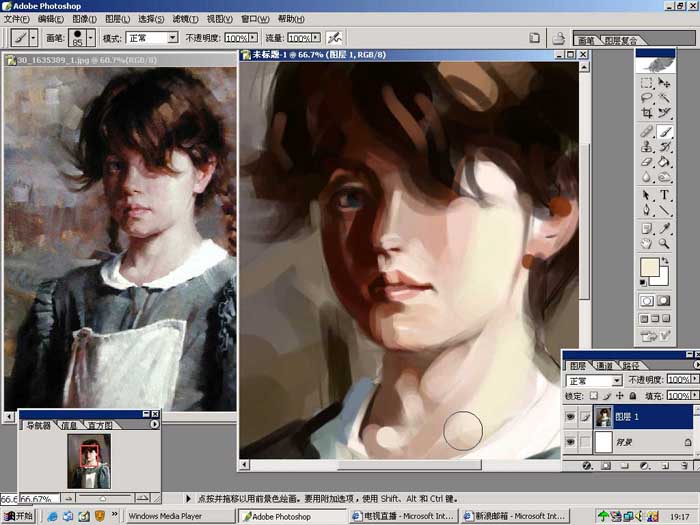This screenshot has width=700, height=525.
Task: Create new adjustment layer icon
Action: tap(644, 466)
